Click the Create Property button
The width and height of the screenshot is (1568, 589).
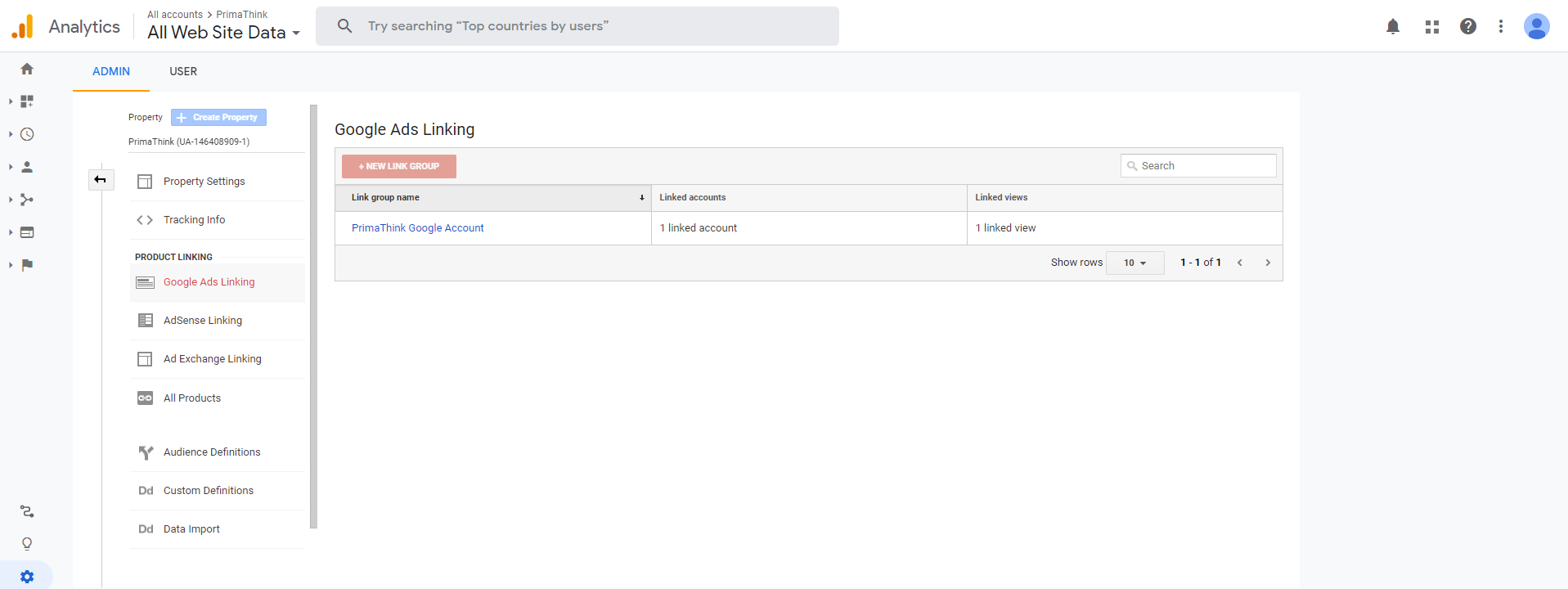click(x=218, y=118)
